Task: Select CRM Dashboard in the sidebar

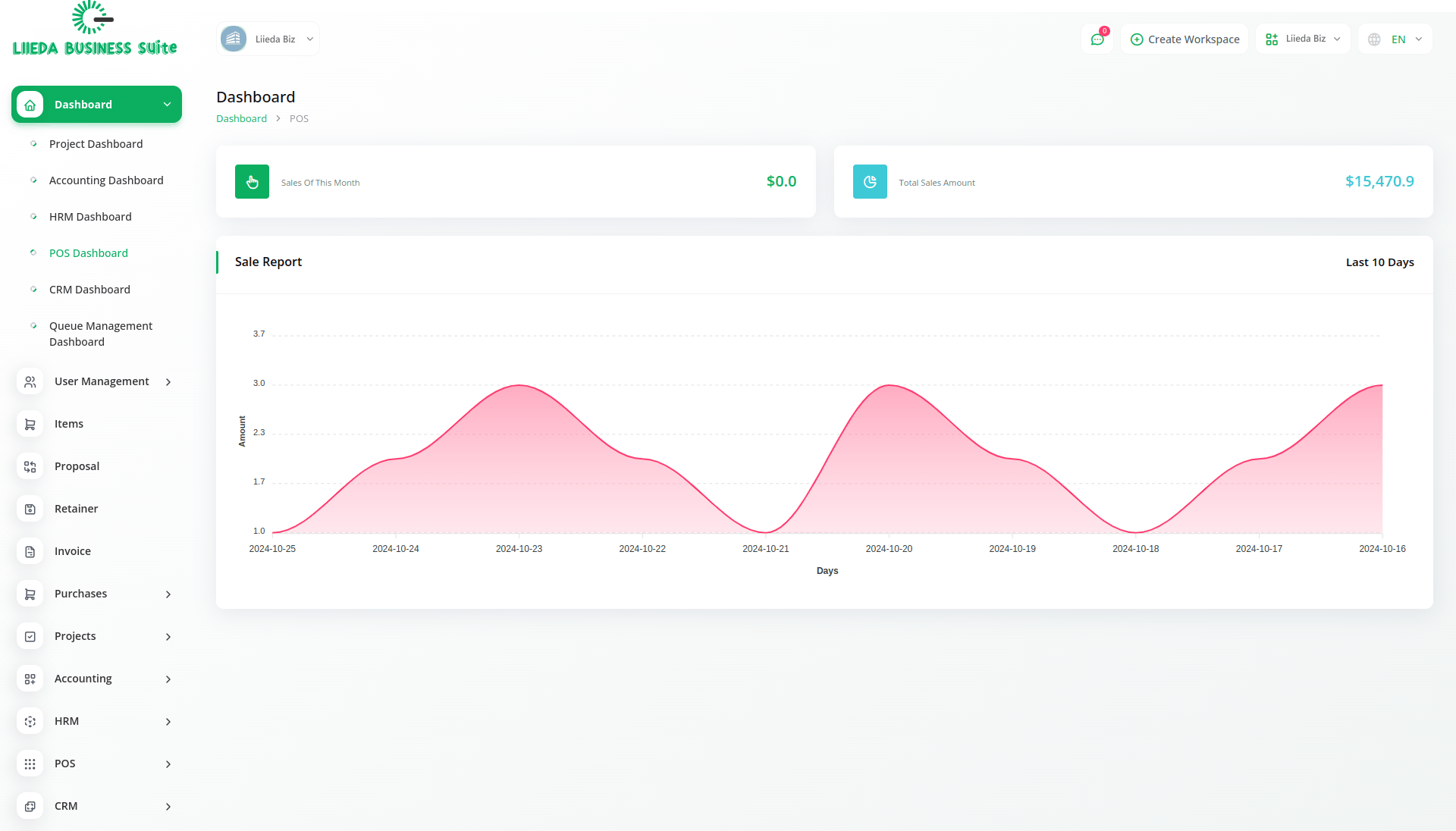Action: point(89,290)
